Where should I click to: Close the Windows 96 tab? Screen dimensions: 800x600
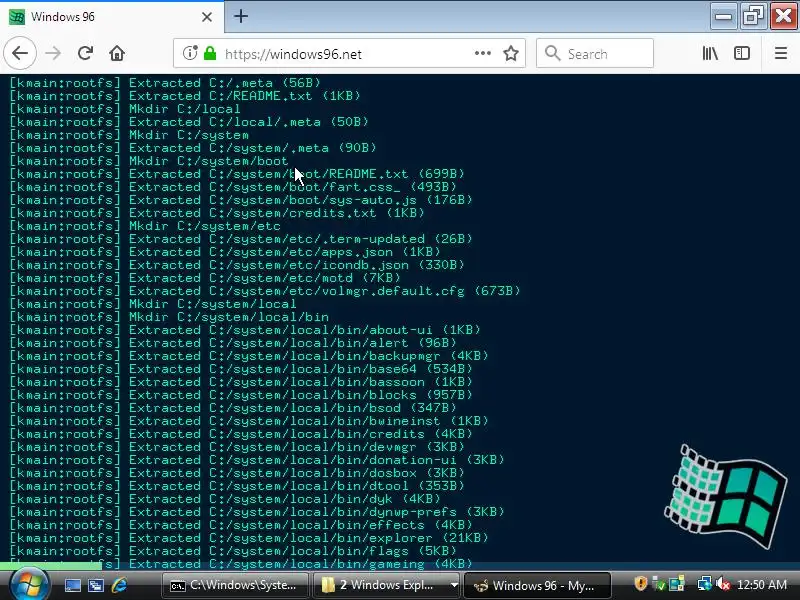(x=207, y=17)
